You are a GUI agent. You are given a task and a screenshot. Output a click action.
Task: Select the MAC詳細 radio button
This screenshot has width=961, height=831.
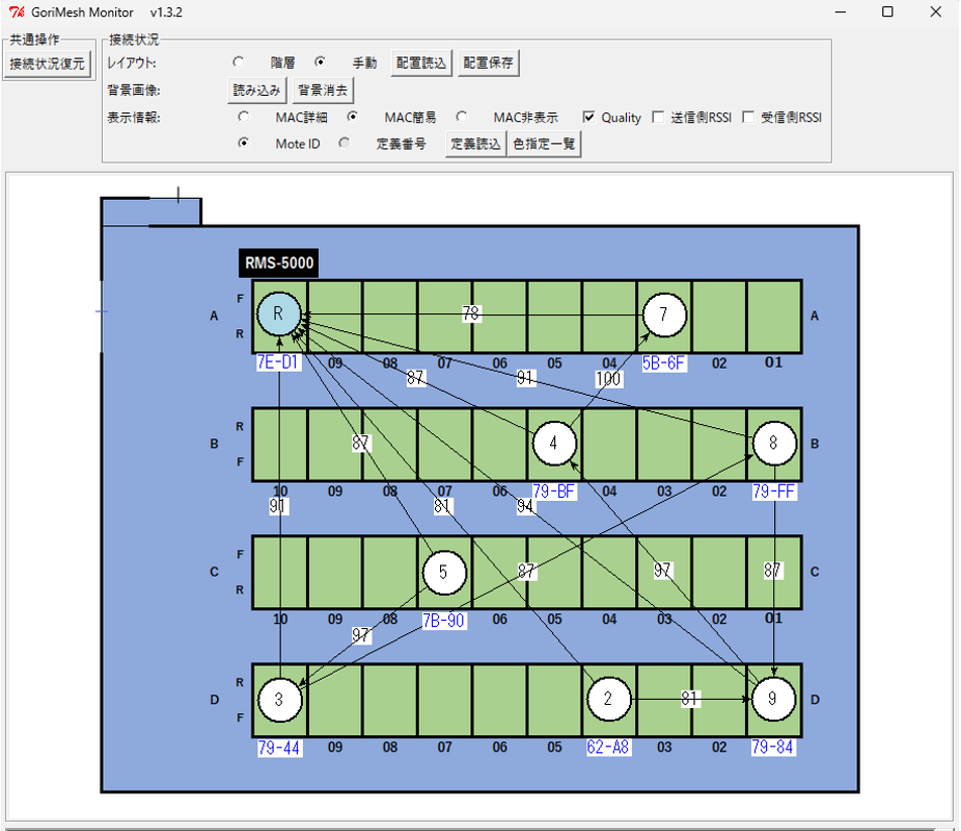pos(244,116)
